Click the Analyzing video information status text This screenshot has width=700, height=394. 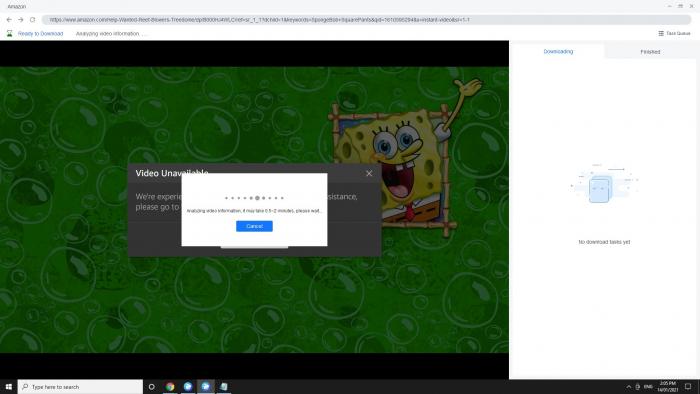110,33
